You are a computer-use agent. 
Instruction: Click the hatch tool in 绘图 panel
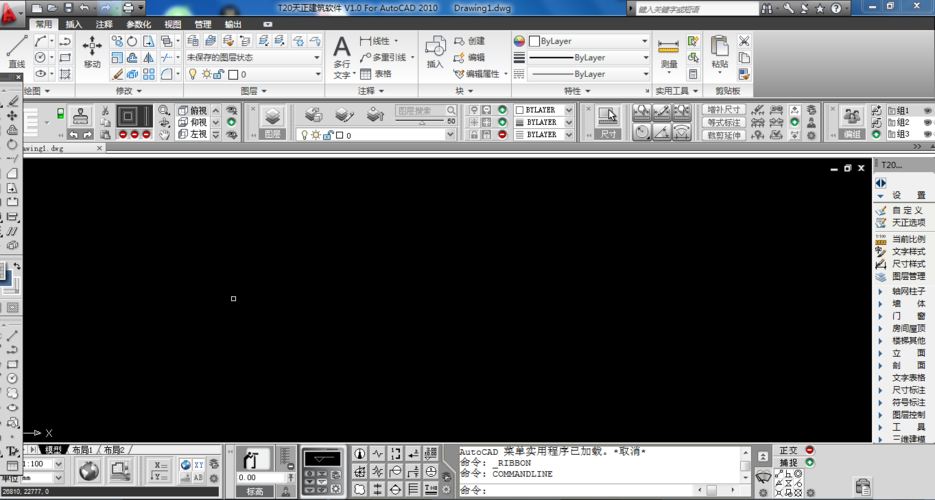65,74
